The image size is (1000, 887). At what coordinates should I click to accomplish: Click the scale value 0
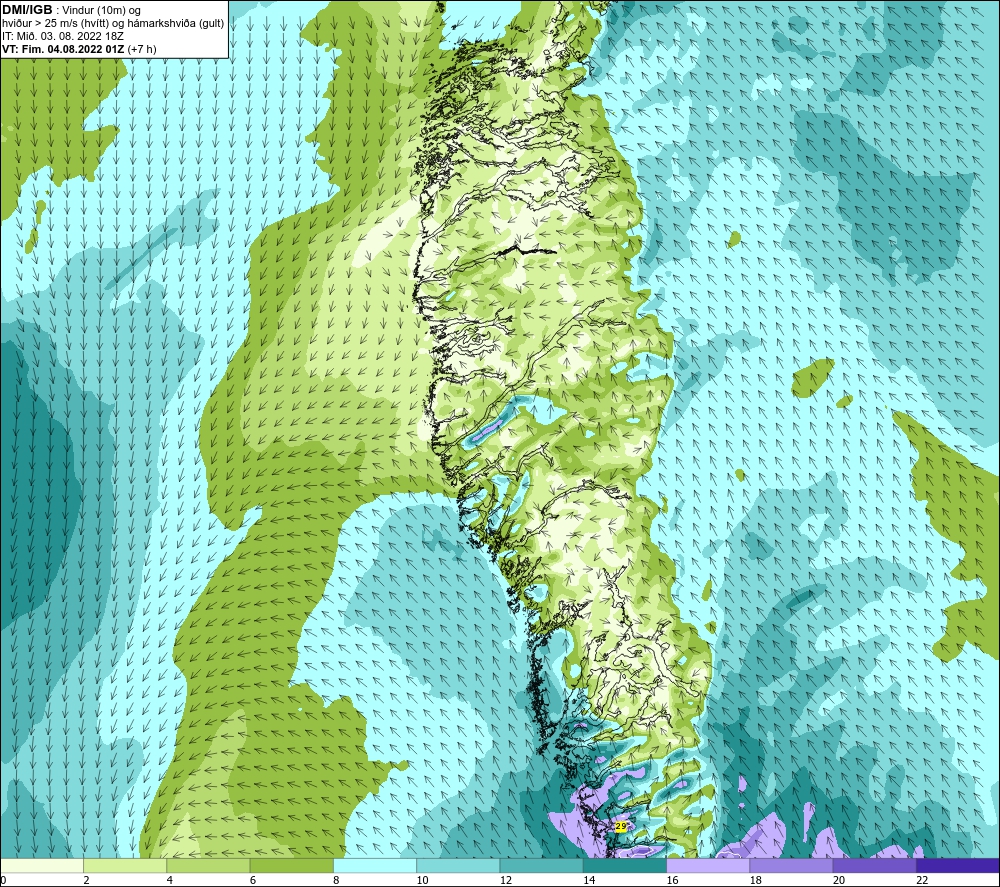coord(3,881)
